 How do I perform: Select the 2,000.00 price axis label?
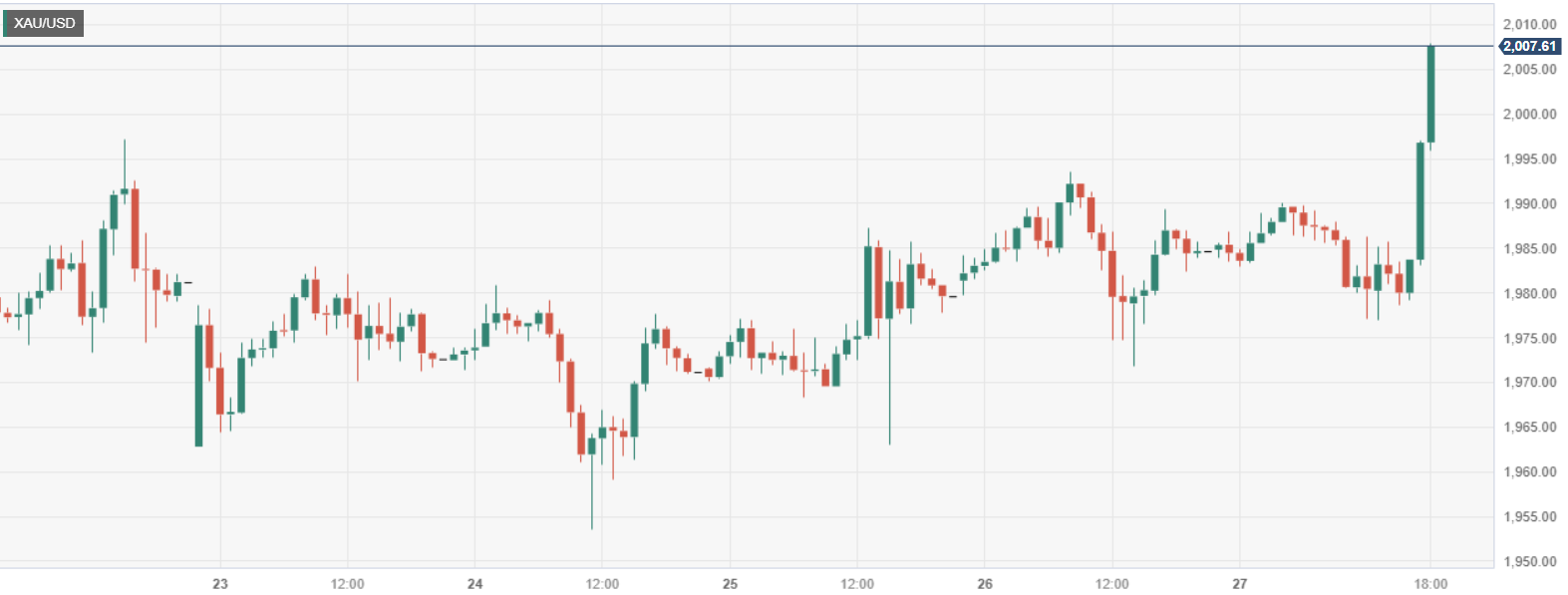point(1529,114)
